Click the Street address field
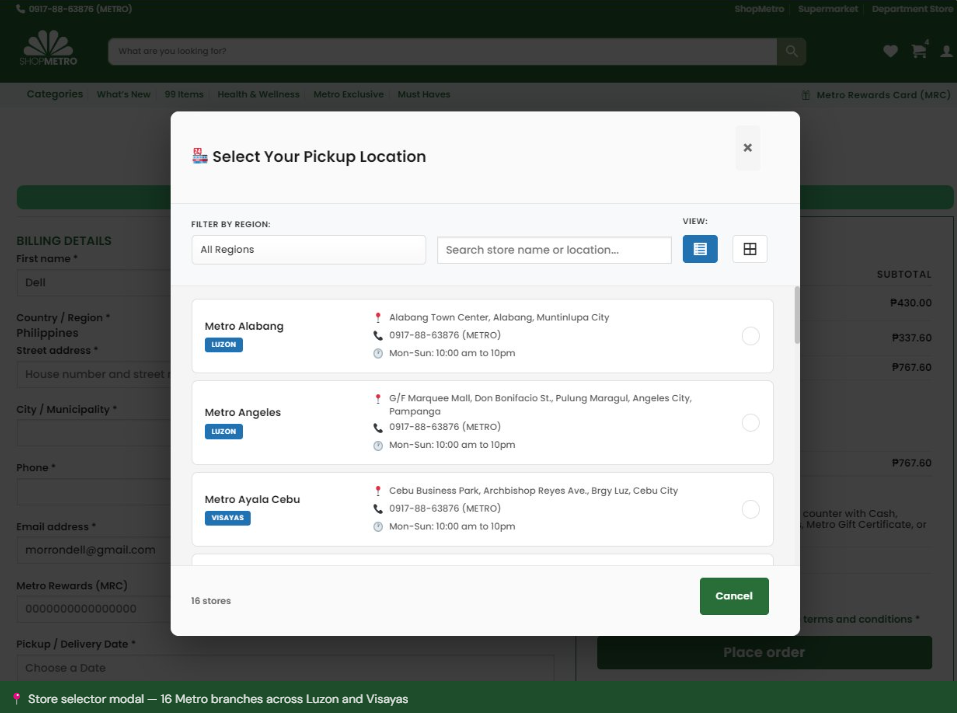Viewport: 957px width, 713px height. (93, 374)
